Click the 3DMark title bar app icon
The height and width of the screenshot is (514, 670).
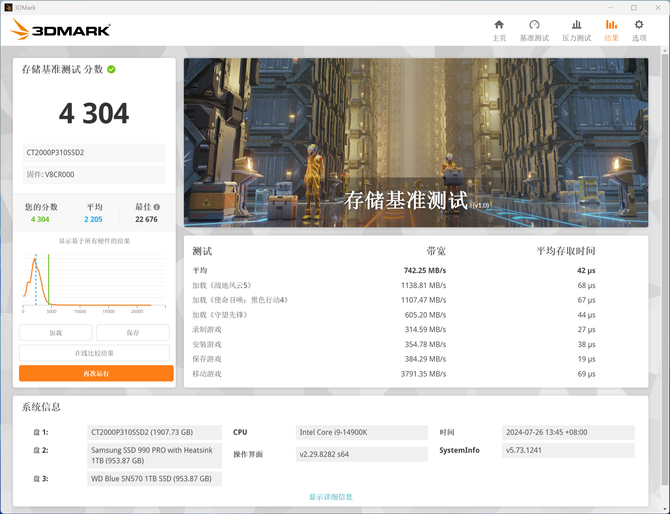[8, 7]
